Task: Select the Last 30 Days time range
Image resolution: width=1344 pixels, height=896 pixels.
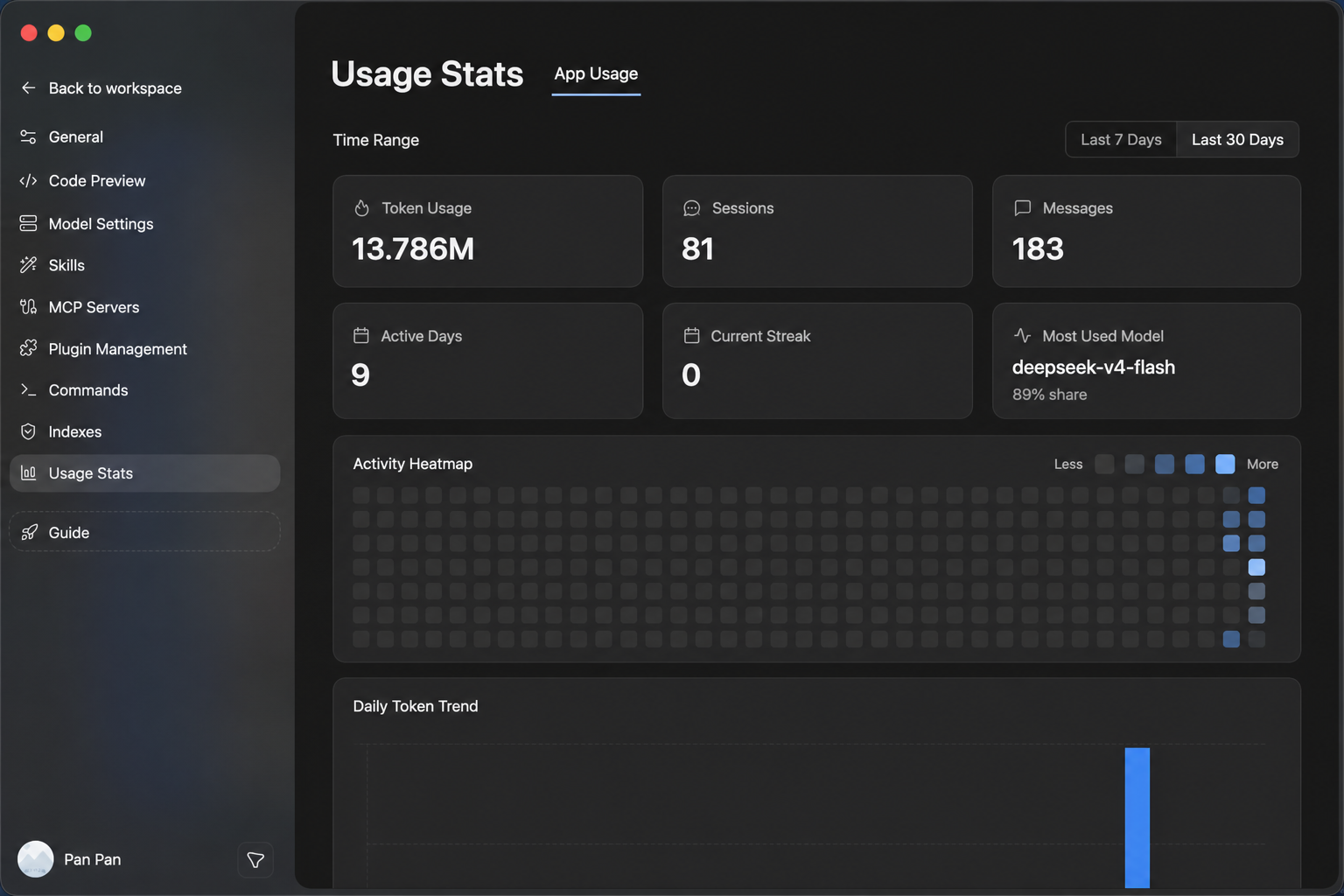Action: 1237,140
